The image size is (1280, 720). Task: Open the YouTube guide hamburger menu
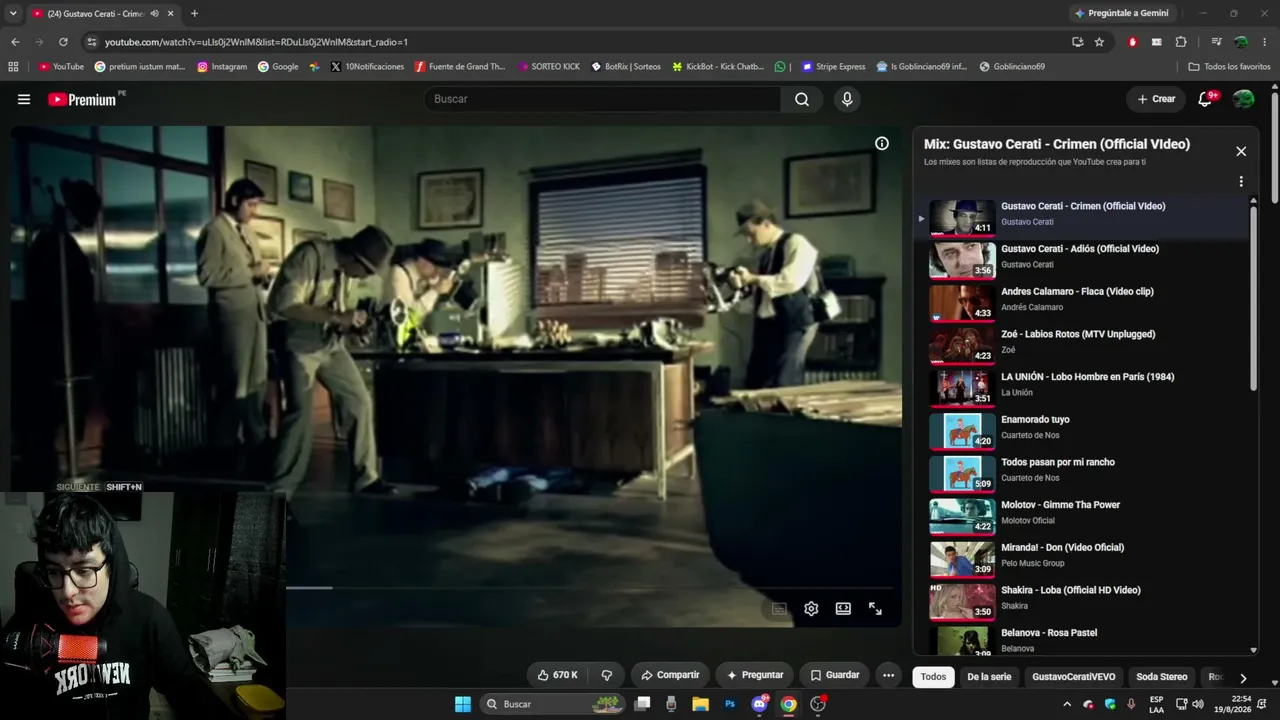click(24, 99)
